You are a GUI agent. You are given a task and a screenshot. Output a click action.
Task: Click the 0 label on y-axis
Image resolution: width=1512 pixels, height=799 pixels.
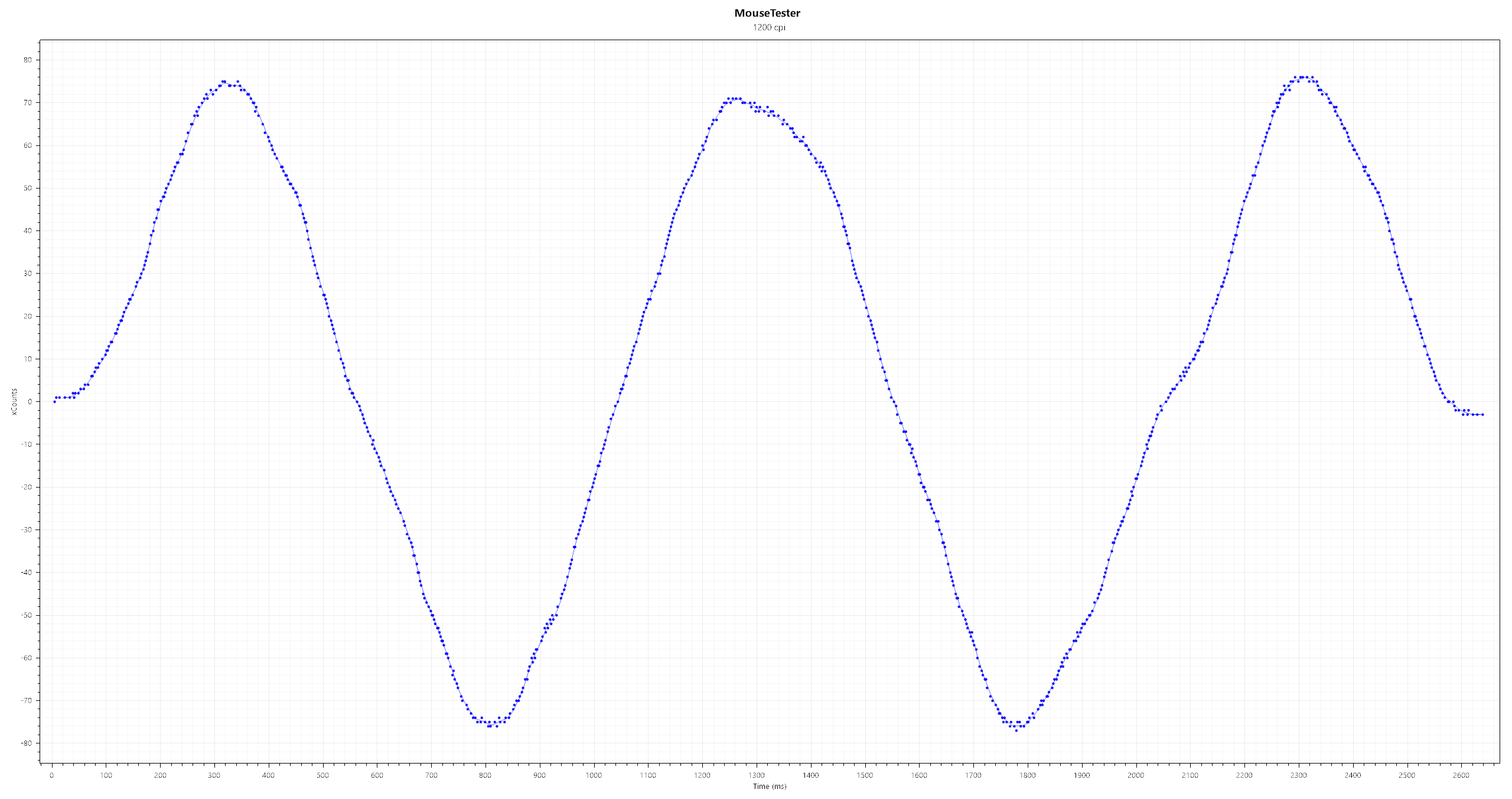(x=30, y=402)
